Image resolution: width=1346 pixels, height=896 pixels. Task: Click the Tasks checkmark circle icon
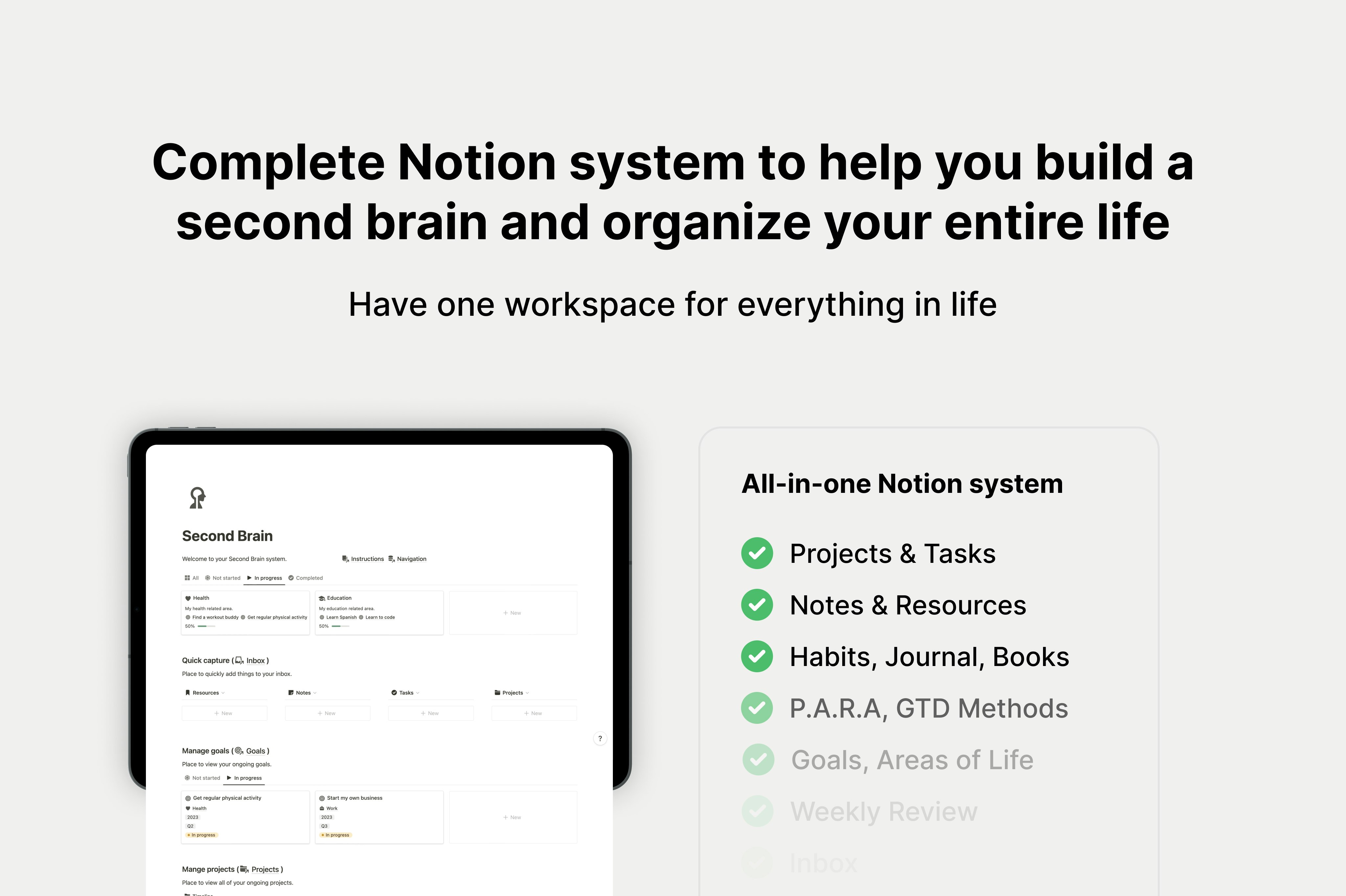(x=394, y=693)
